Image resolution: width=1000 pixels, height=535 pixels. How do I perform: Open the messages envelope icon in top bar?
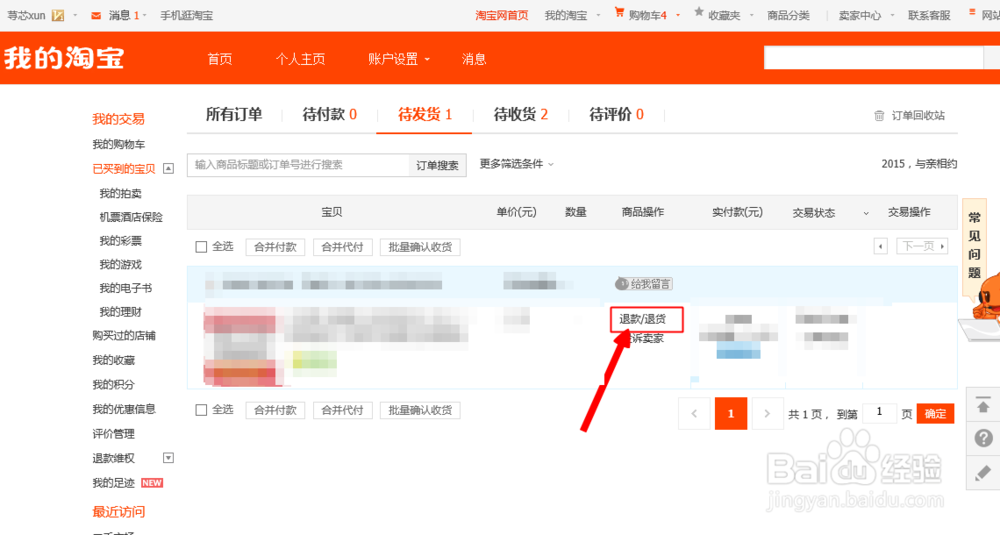point(96,15)
